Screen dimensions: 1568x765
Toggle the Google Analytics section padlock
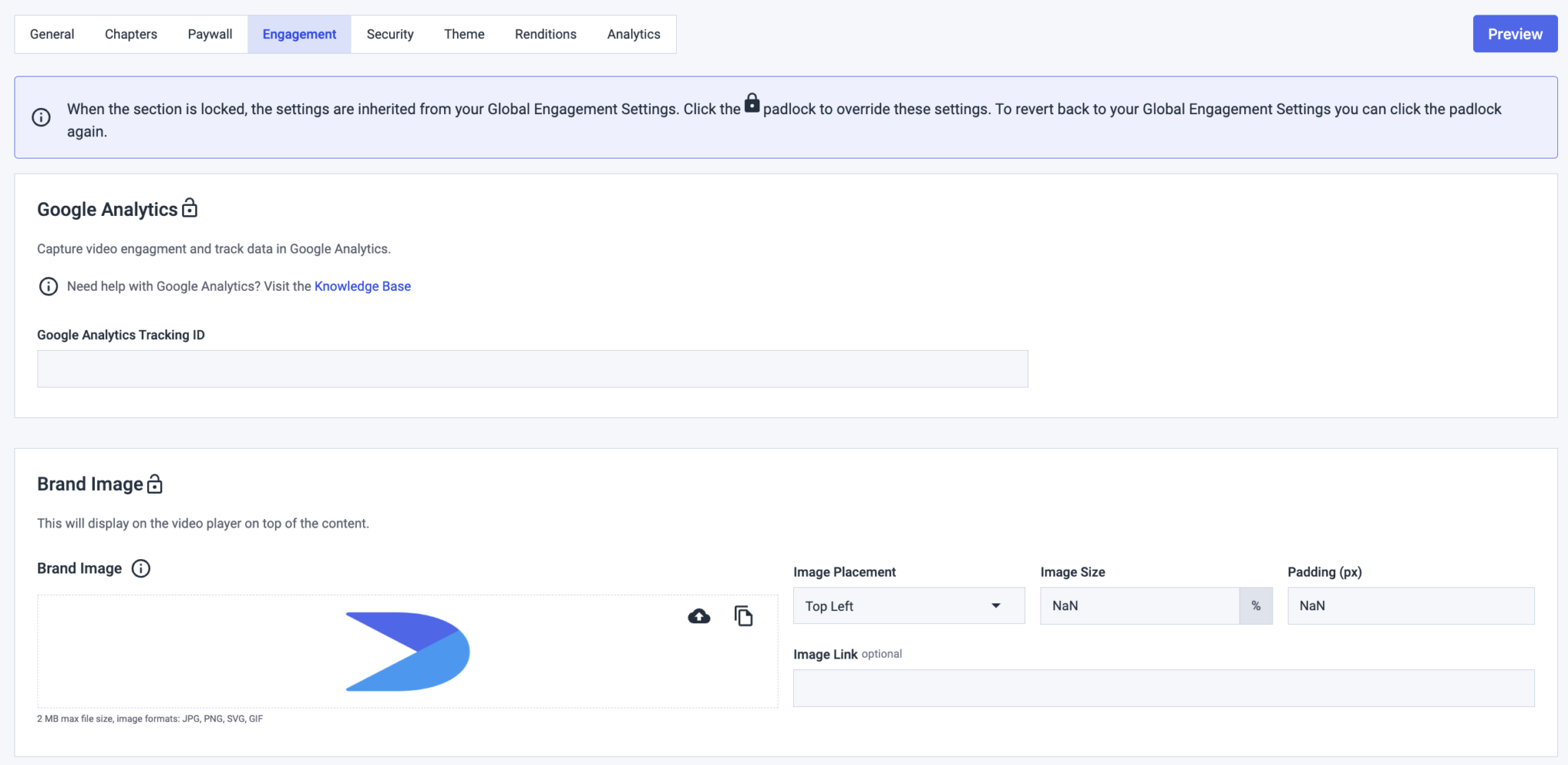pyautogui.click(x=190, y=208)
